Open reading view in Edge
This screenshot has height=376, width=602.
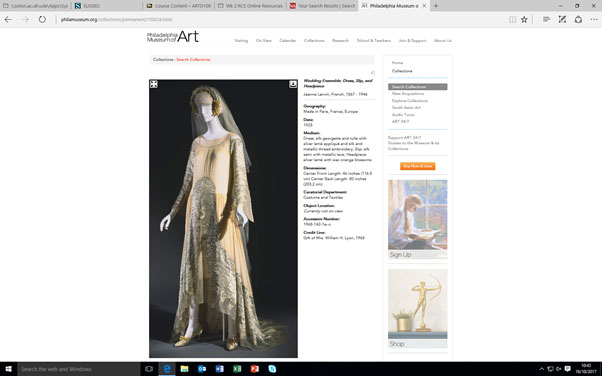pyautogui.click(x=512, y=20)
